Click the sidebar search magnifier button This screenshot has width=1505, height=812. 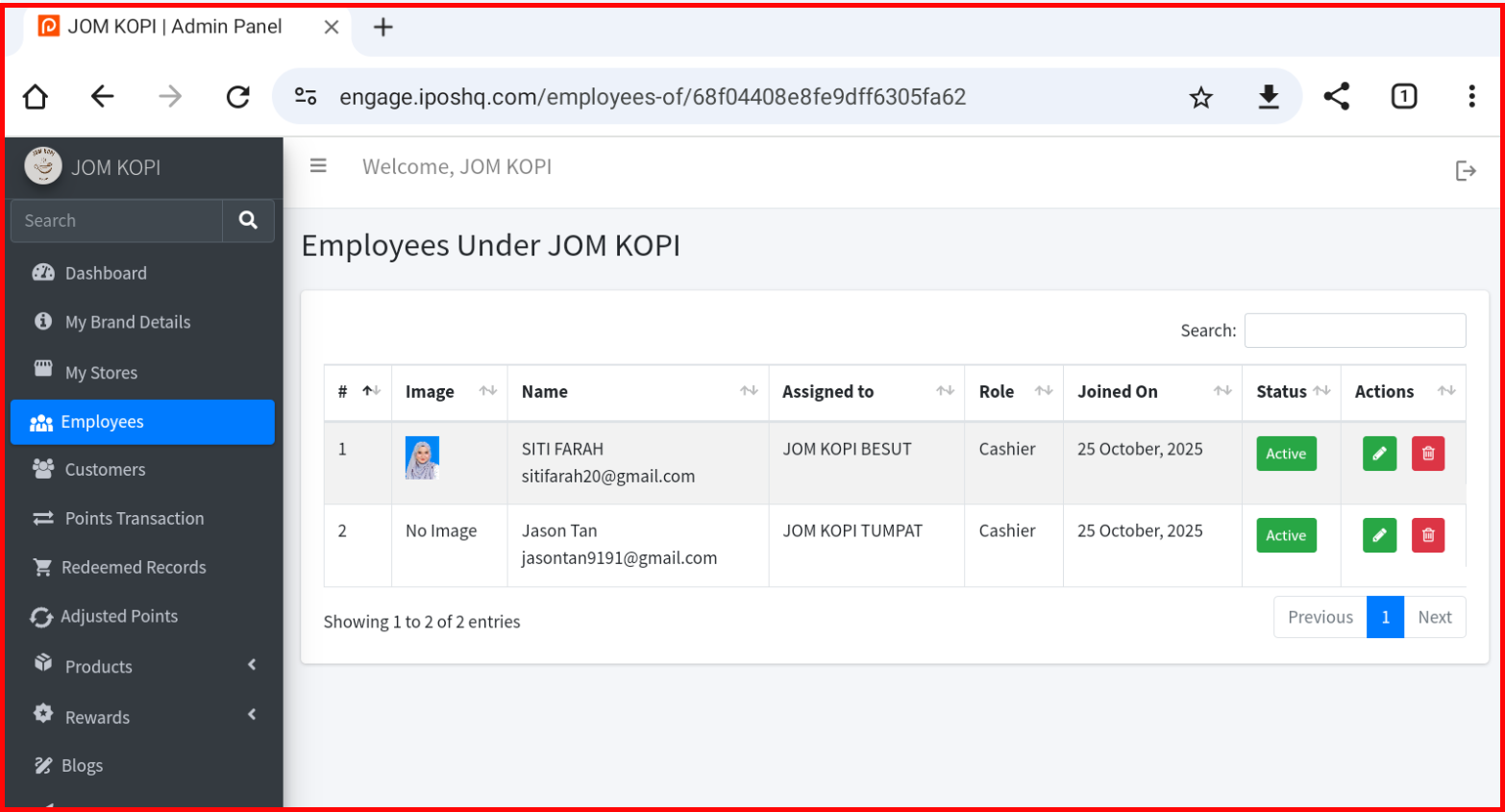point(248,220)
